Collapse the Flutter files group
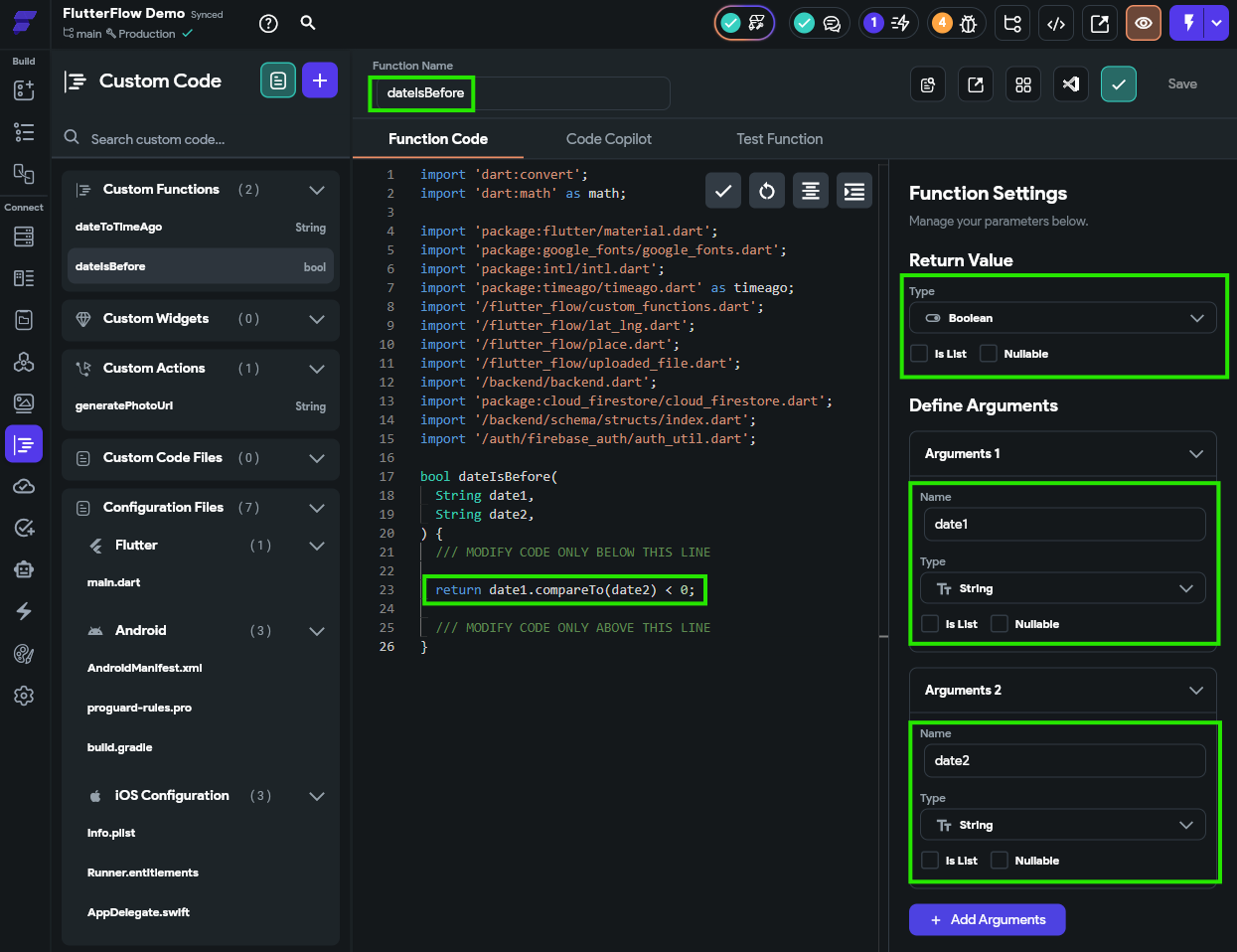 pyautogui.click(x=317, y=546)
